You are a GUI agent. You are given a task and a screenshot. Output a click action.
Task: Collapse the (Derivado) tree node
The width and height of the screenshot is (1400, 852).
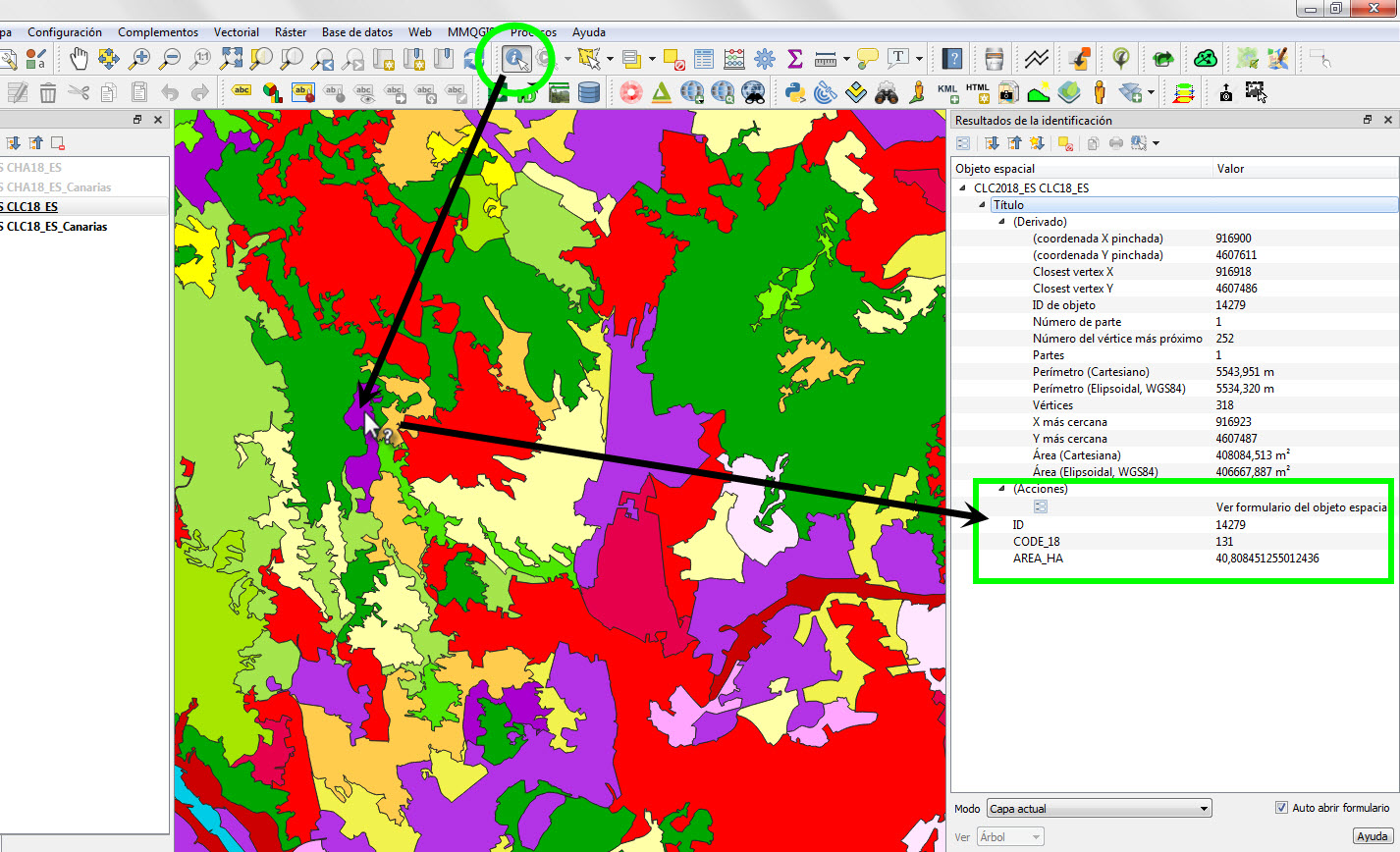[1003, 222]
